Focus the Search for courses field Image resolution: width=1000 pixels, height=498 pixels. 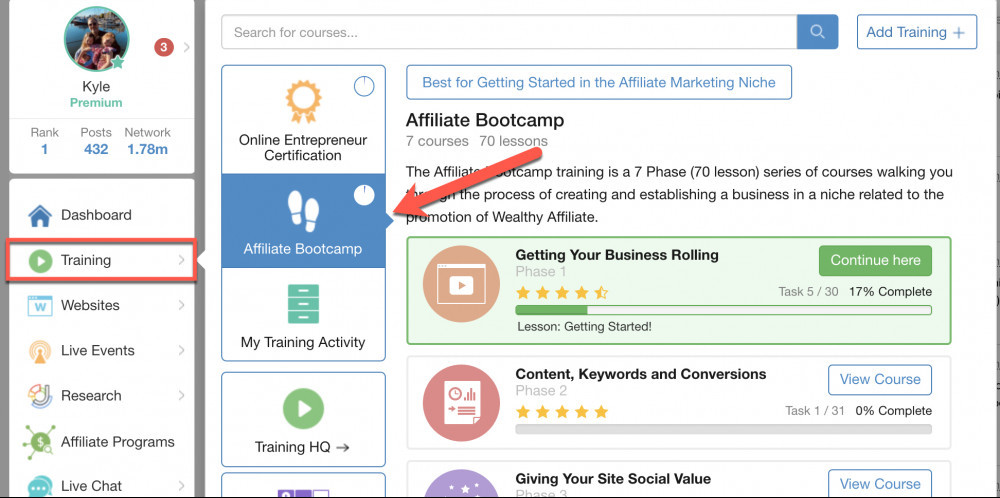pos(509,32)
